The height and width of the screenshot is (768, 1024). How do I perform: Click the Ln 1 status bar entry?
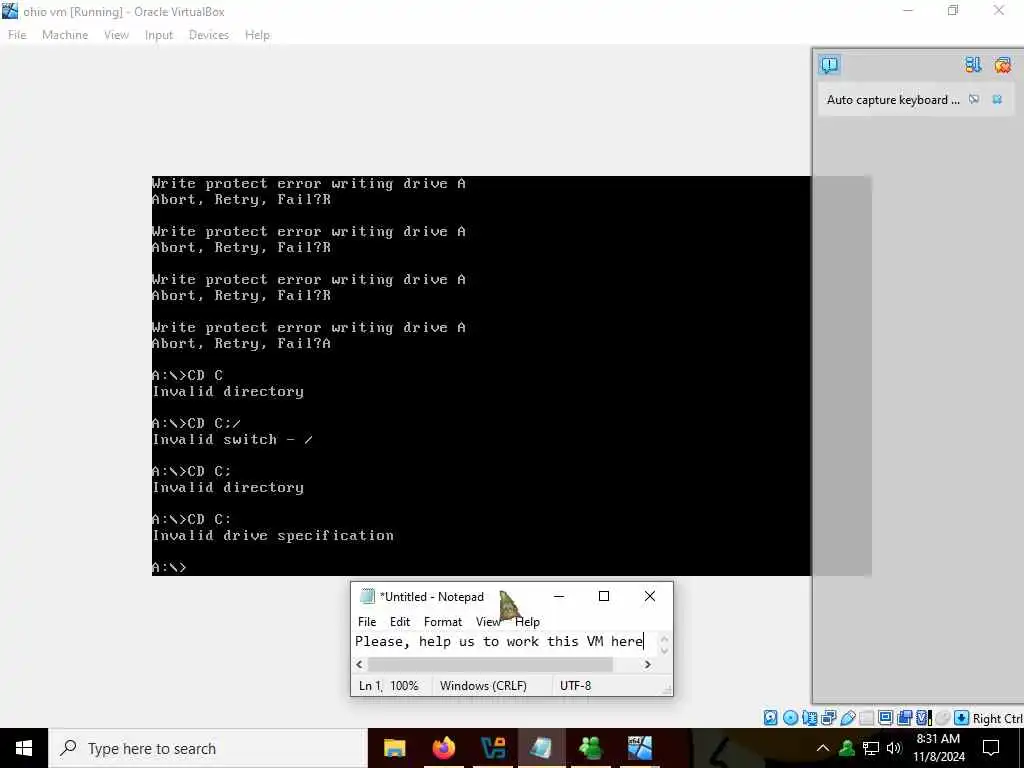coord(370,686)
